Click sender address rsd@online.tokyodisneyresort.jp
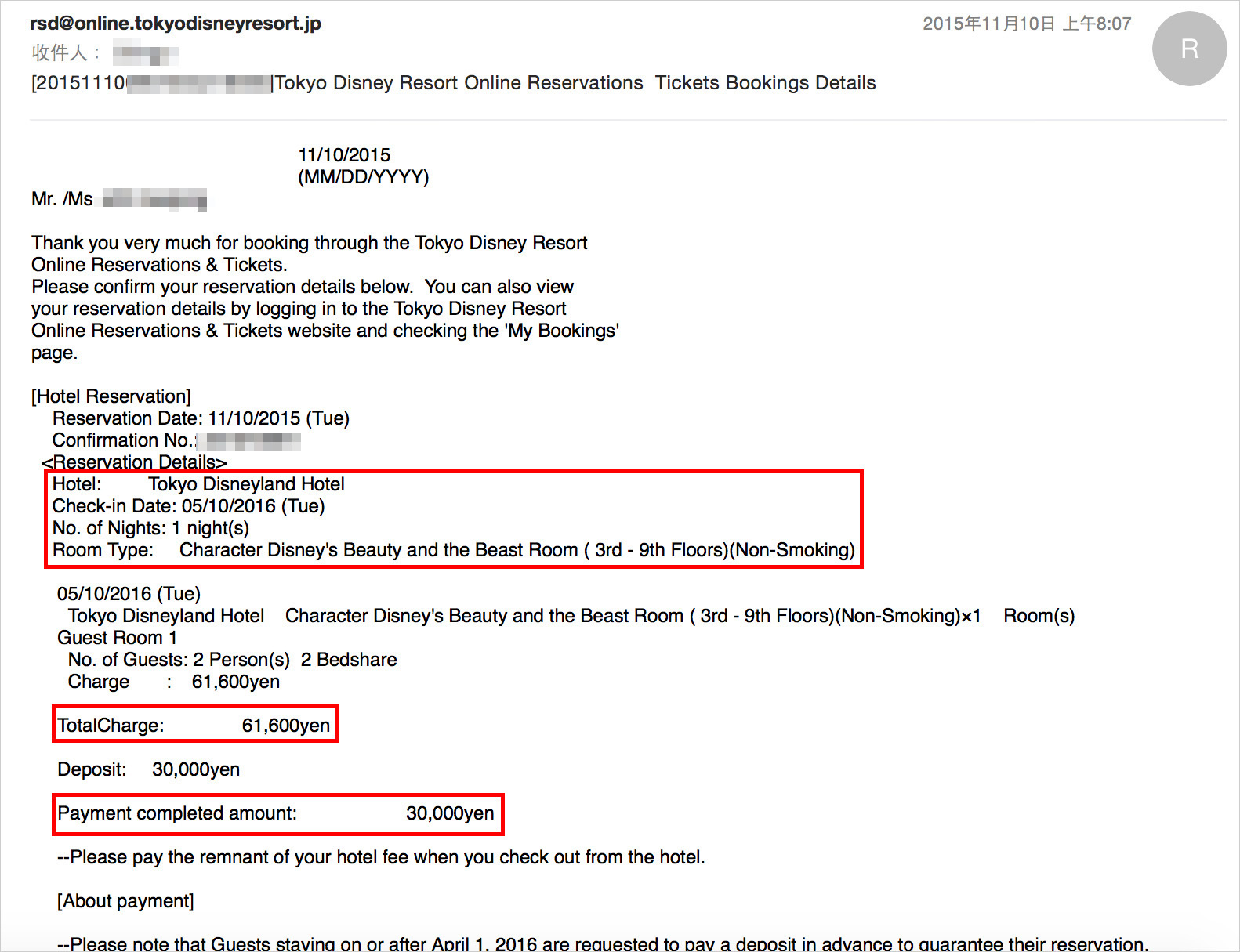 [x=176, y=24]
